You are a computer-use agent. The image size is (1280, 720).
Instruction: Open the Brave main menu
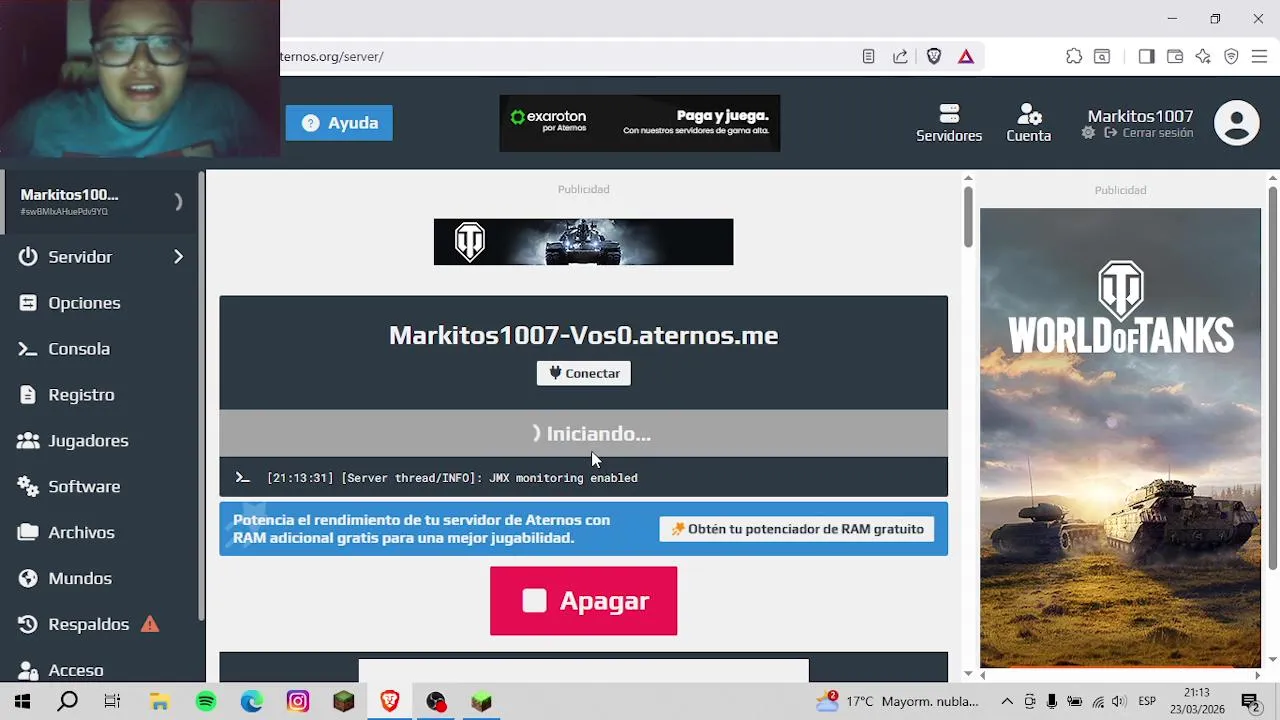point(1259,57)
